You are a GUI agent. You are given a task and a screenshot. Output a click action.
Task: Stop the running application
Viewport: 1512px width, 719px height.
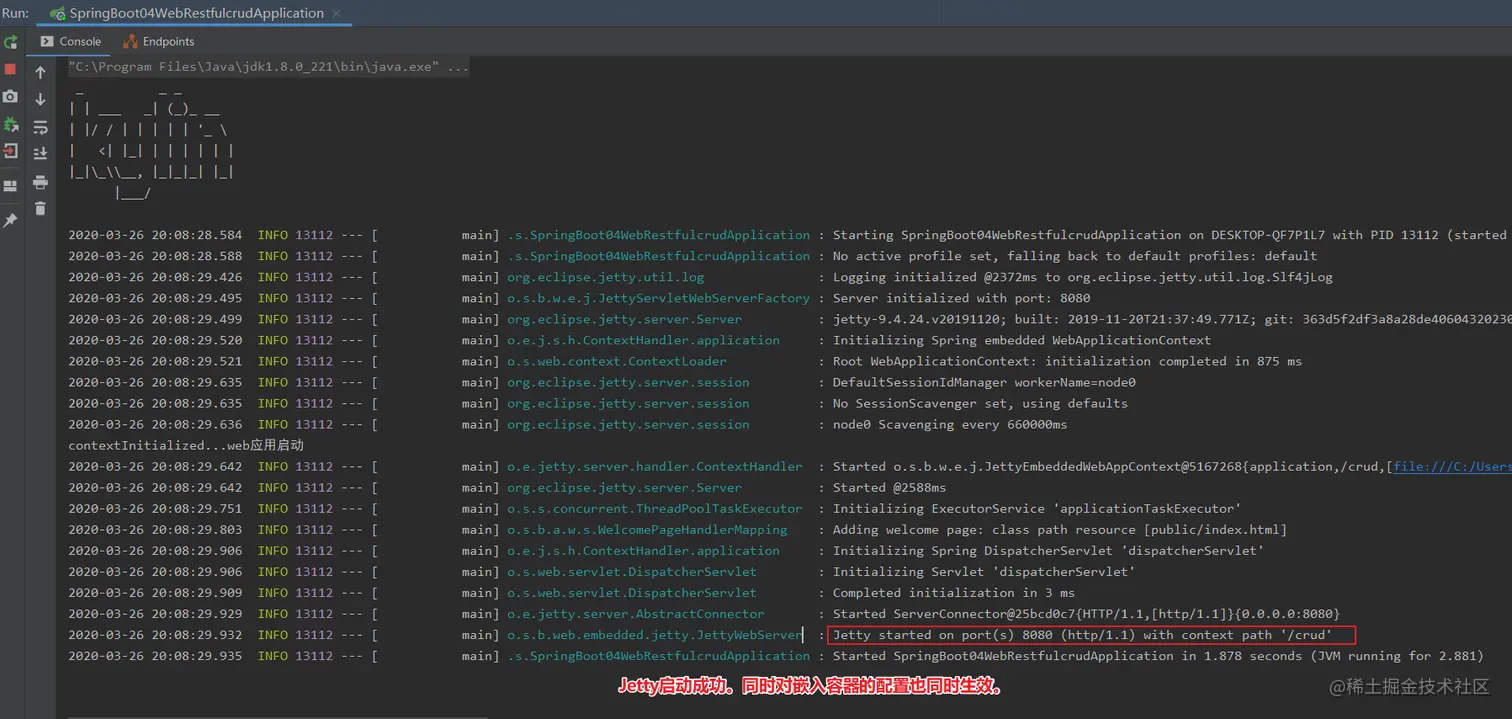pos(10,70)
